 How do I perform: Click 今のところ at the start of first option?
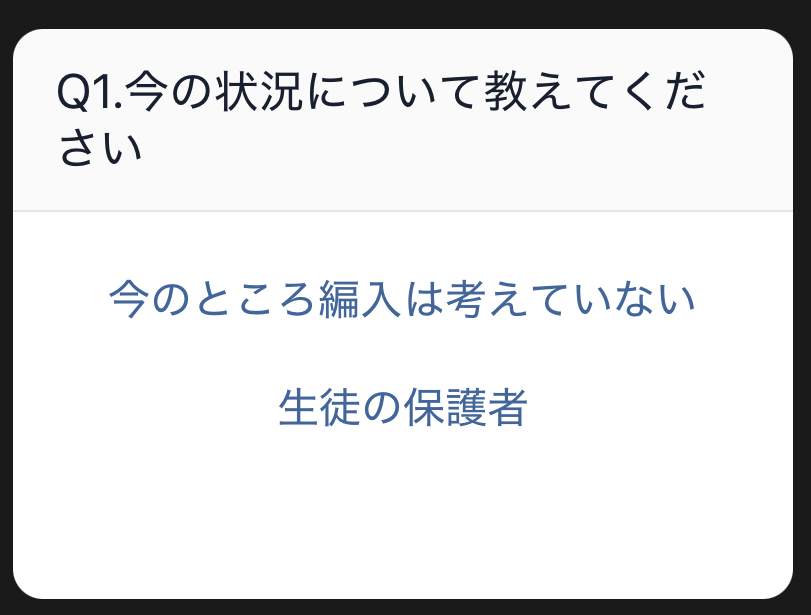[x=213, y=299]
